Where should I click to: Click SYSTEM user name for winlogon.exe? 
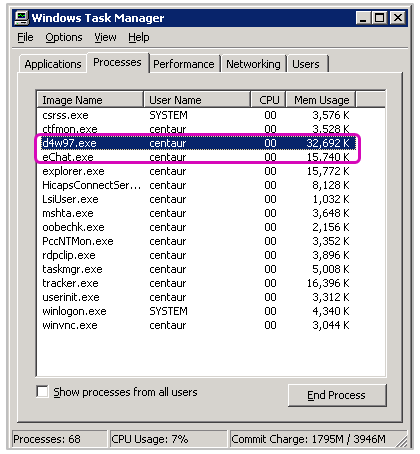point(168,311)
